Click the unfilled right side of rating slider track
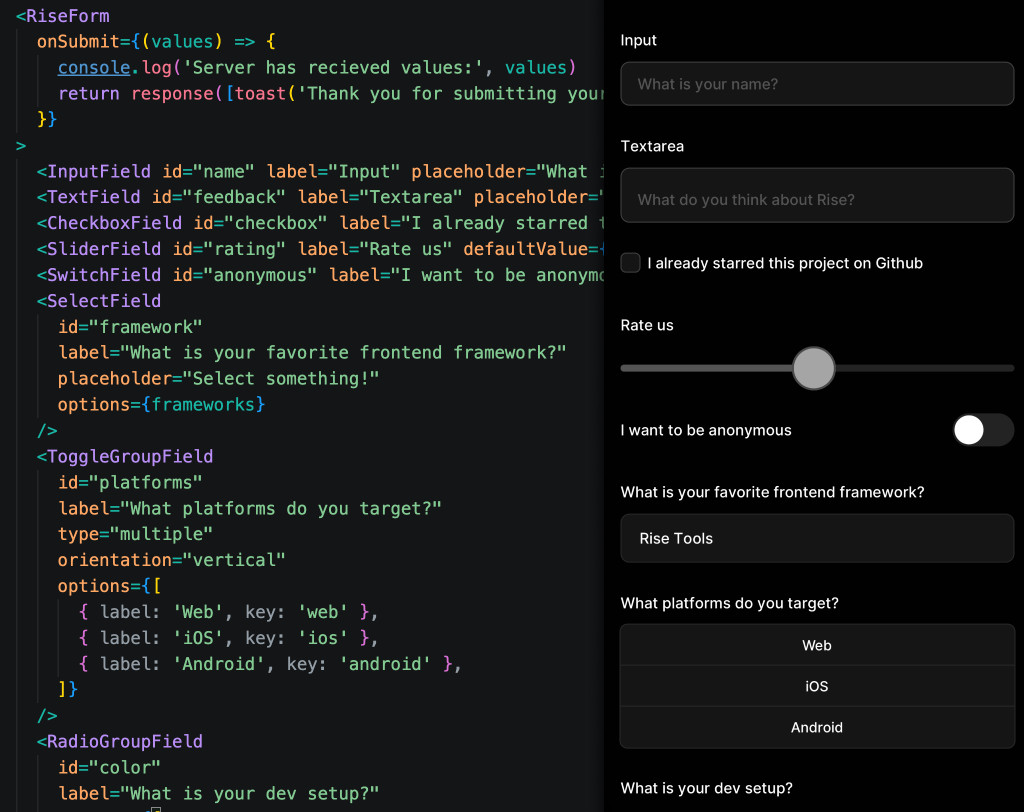The image size is (1024, 812). (x=925, y=368)
